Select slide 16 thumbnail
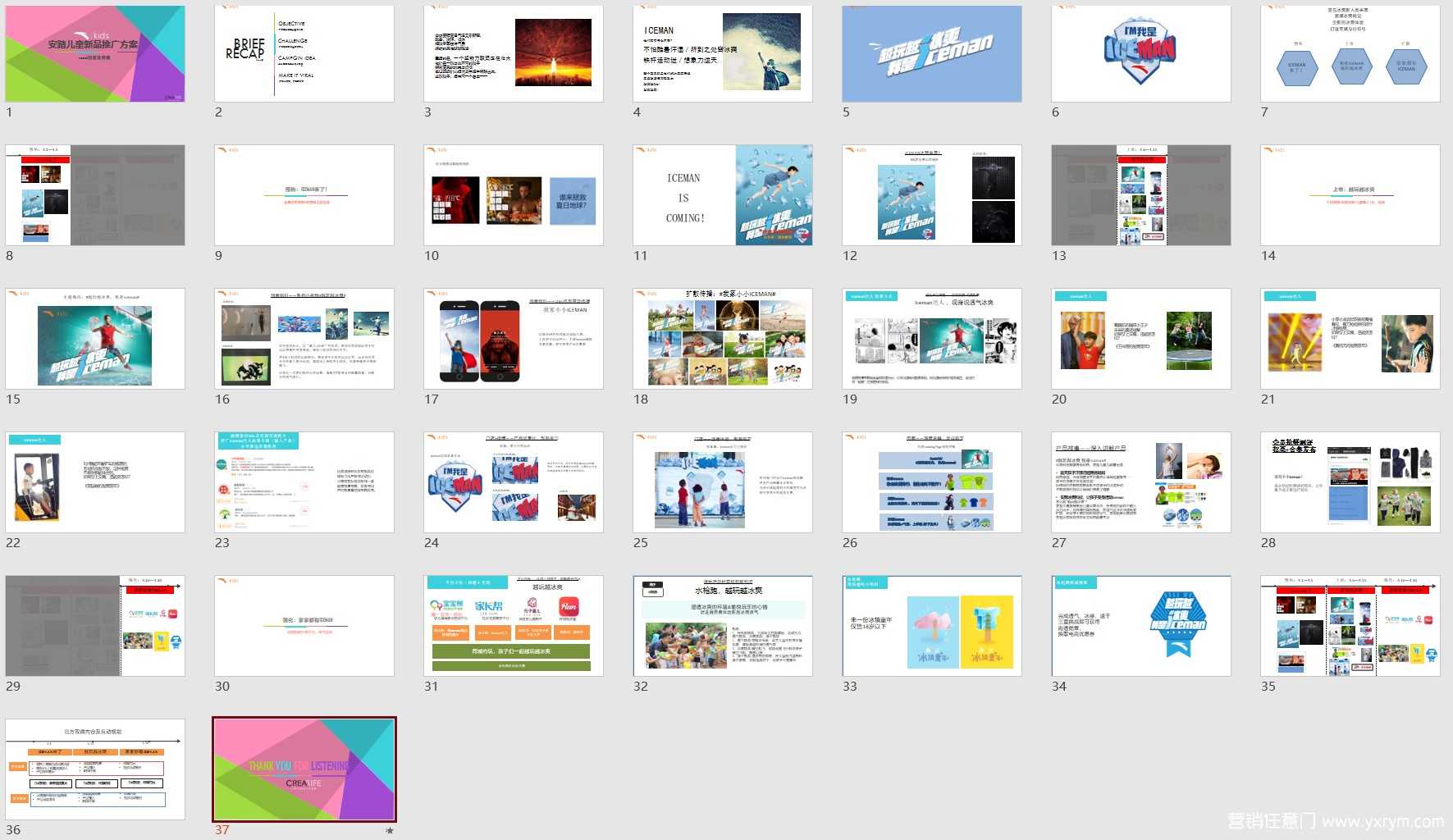Screen dimensions: 1453x840 [x=304, y=339]
